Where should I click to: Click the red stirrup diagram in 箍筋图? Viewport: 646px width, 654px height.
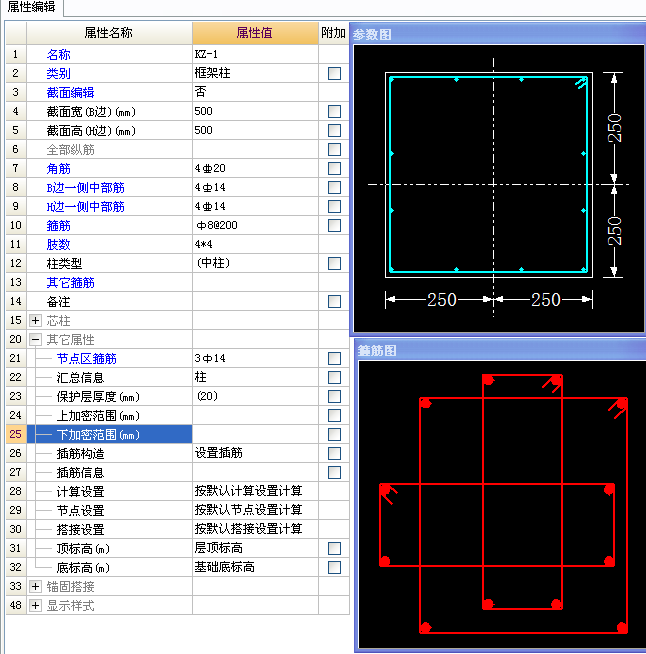point(504,504)
